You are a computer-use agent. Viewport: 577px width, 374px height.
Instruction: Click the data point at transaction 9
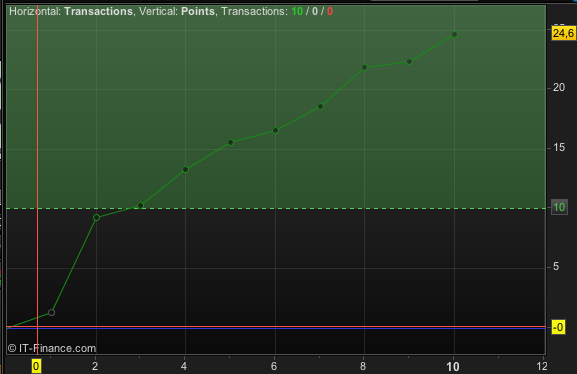[409, 61]
